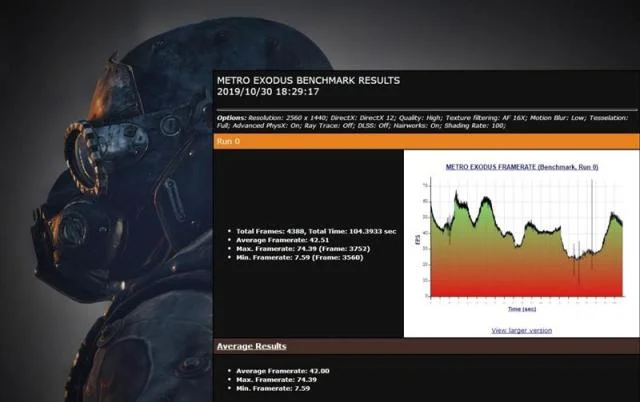Select Min. Framerate: 7.59 under Average Results
640x402 pixels.
[273, 389]
